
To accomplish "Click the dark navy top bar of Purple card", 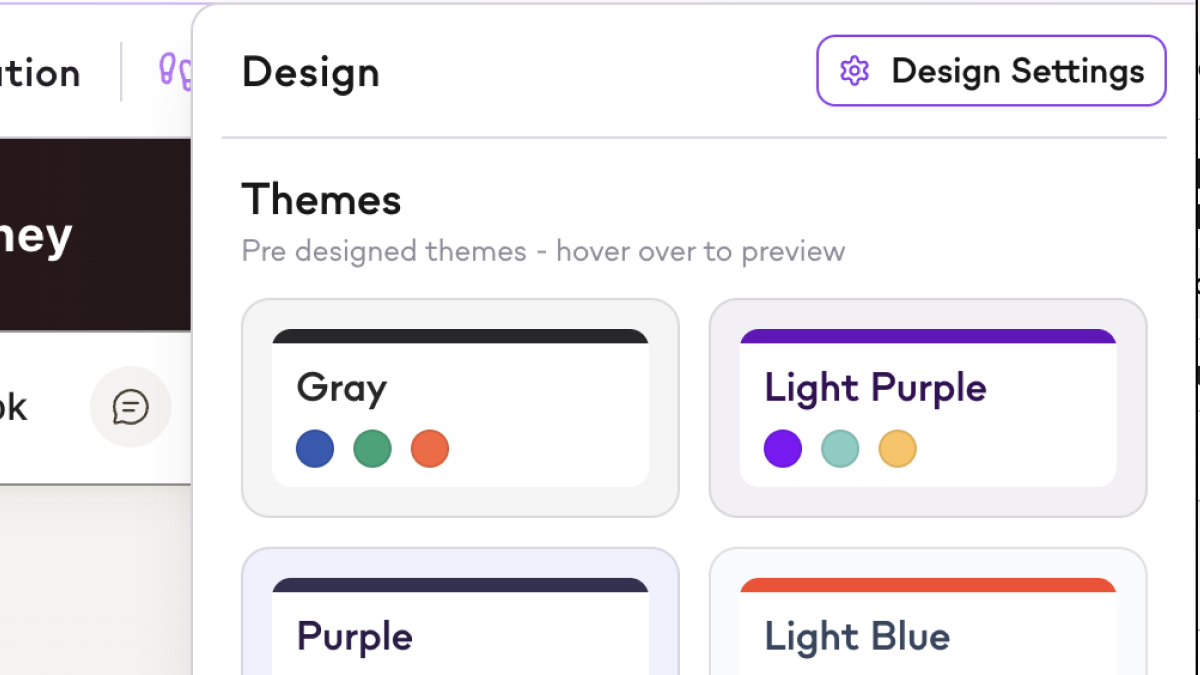I will click(460, 585).
